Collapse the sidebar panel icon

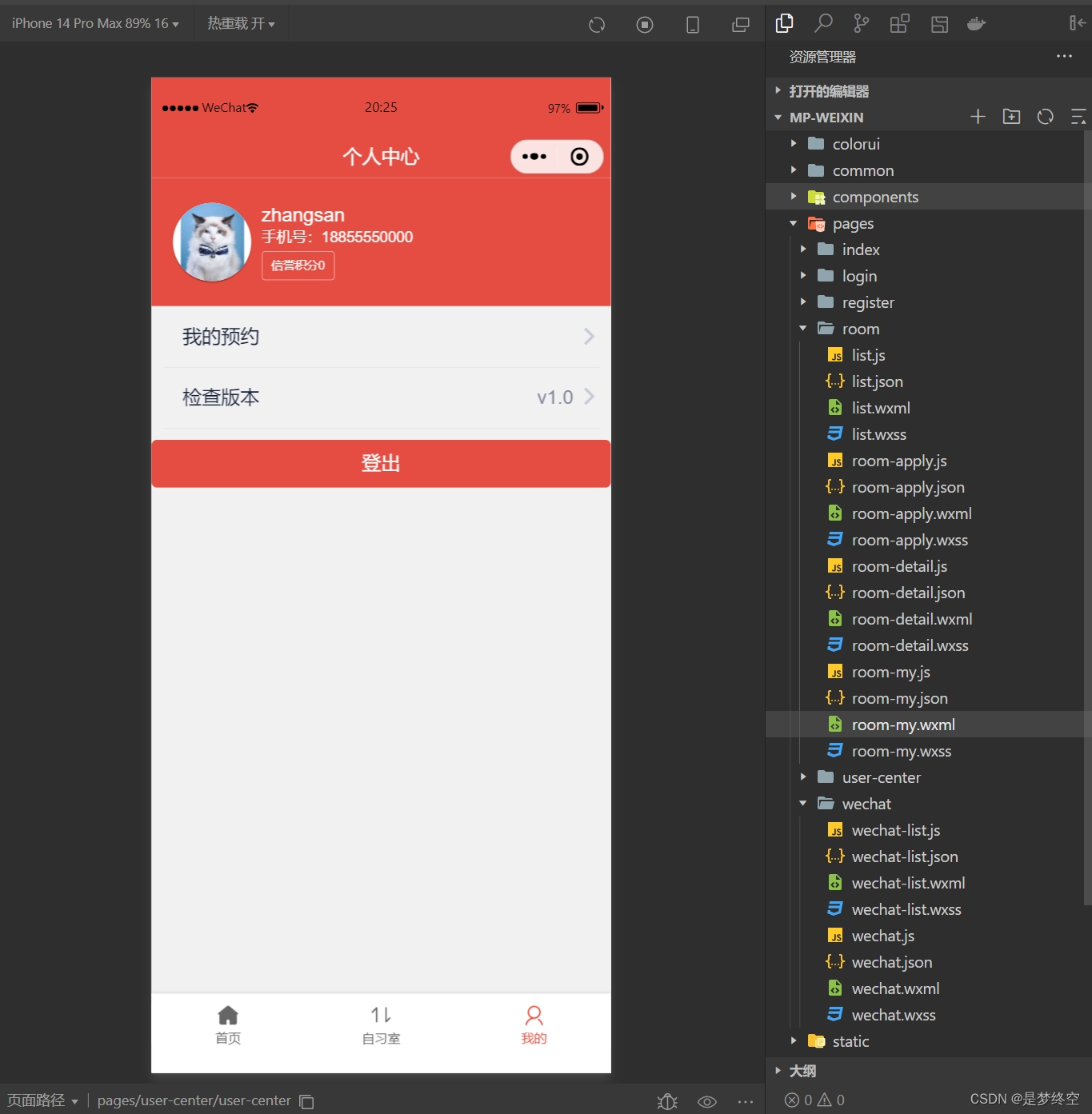pos(1078,23)
